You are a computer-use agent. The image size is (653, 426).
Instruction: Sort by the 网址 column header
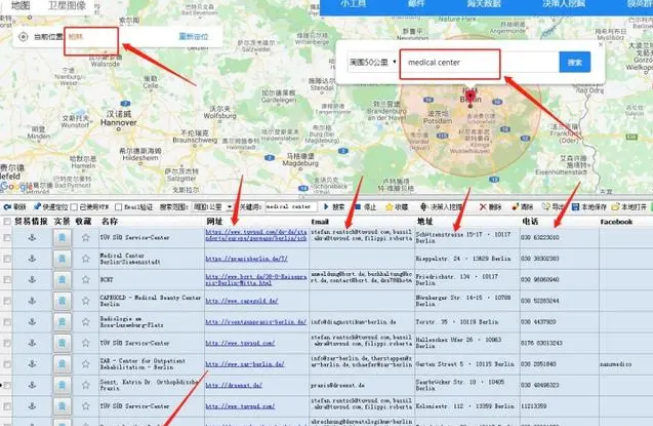[x=214, y=222]
